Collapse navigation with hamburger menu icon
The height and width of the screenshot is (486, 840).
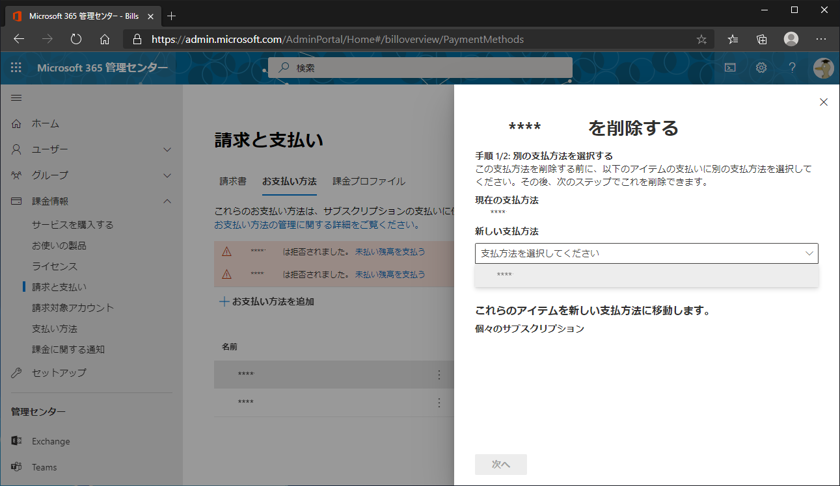pyautogui.click(x=16, y=98)
